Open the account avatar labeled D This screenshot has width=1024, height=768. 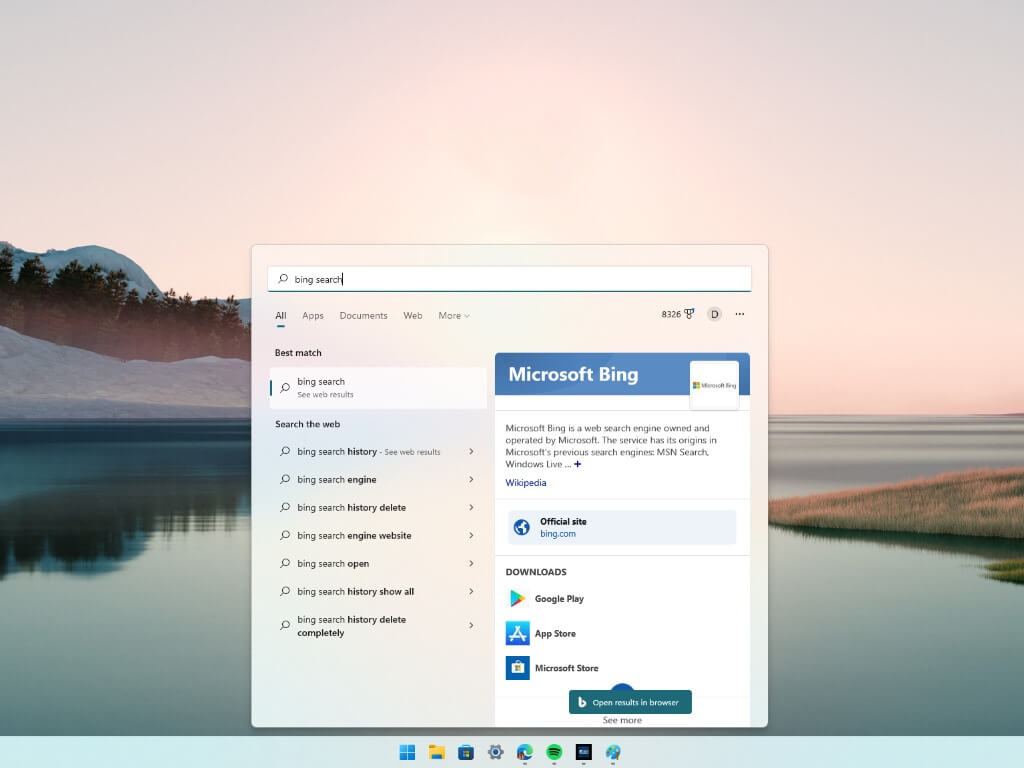714,314
